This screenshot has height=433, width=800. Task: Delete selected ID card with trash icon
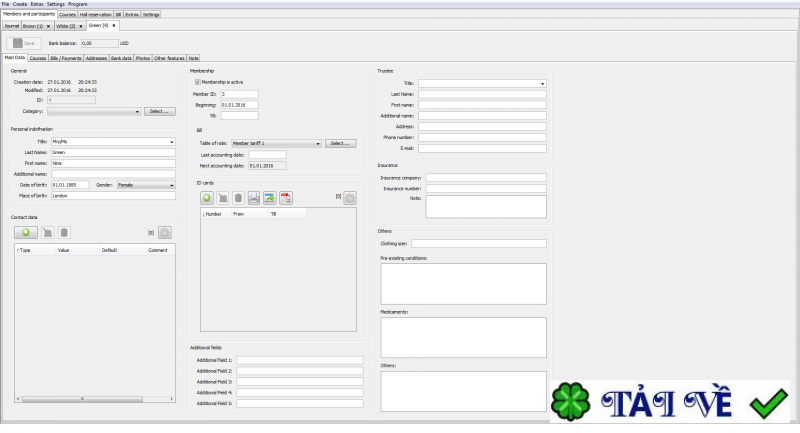(x=238, y=198)
